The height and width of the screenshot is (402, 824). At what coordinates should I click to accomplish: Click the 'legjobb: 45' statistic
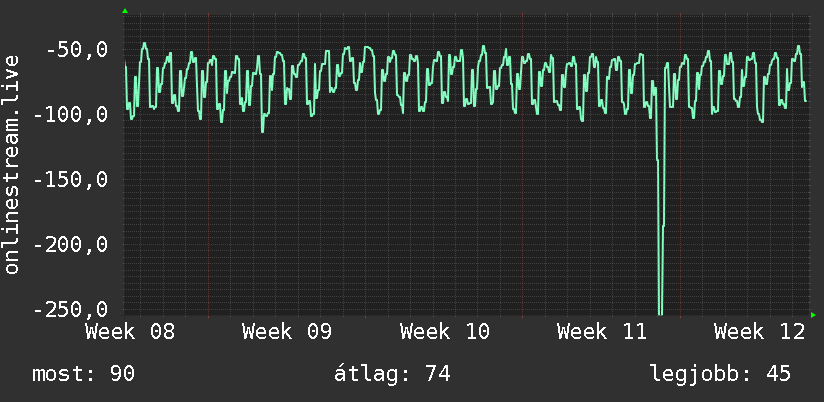pyautogui.click(x=720, y=374)
